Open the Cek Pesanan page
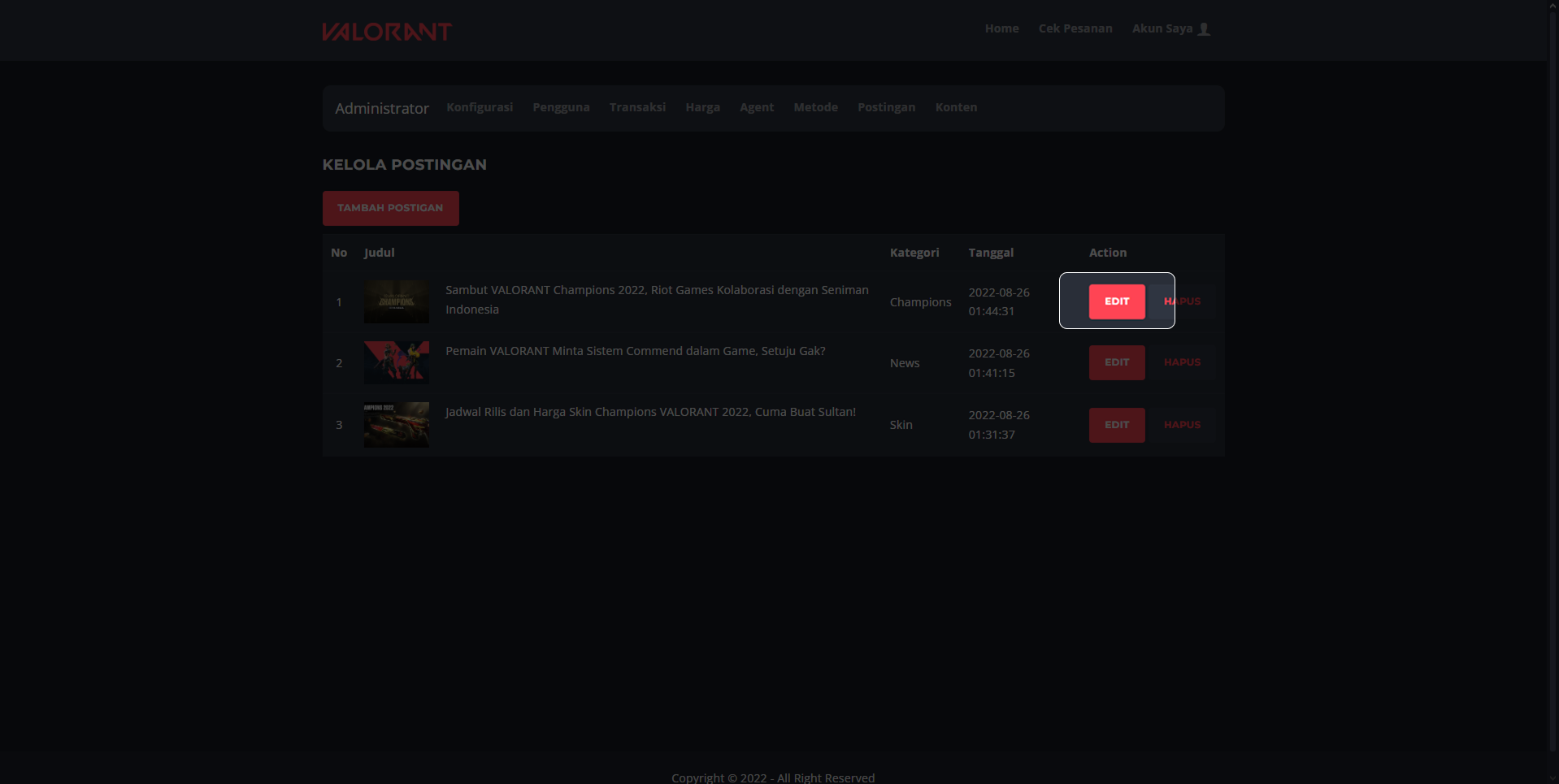This screenshot has height=784, width=1559. pyautogui.click(x=1075, y=28)
